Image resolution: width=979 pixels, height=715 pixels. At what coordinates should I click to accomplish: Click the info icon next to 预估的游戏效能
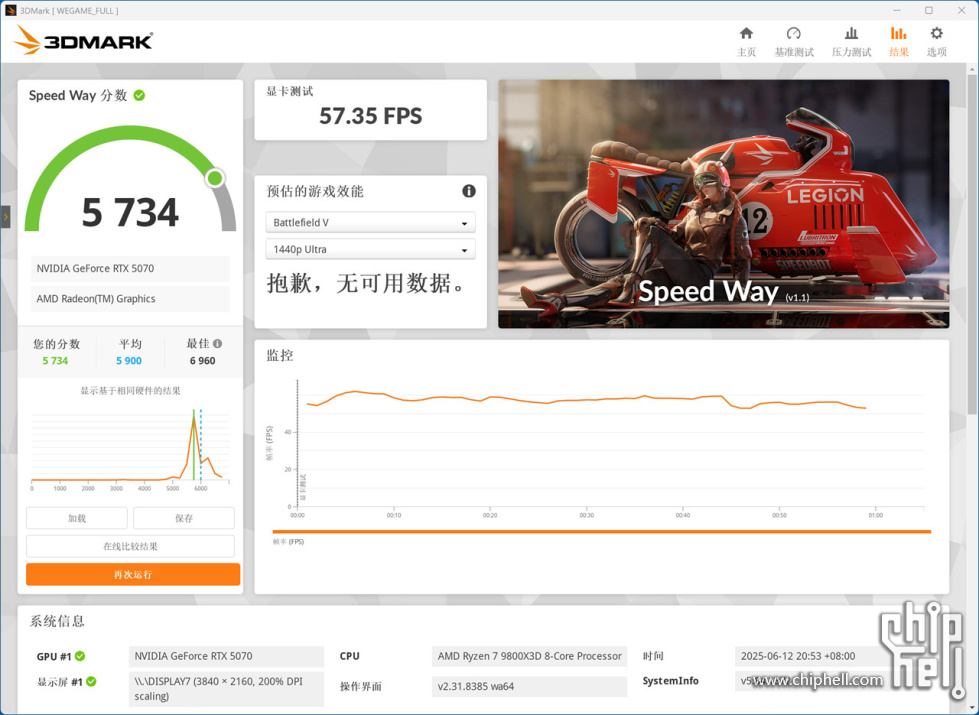tap(468, 191)
